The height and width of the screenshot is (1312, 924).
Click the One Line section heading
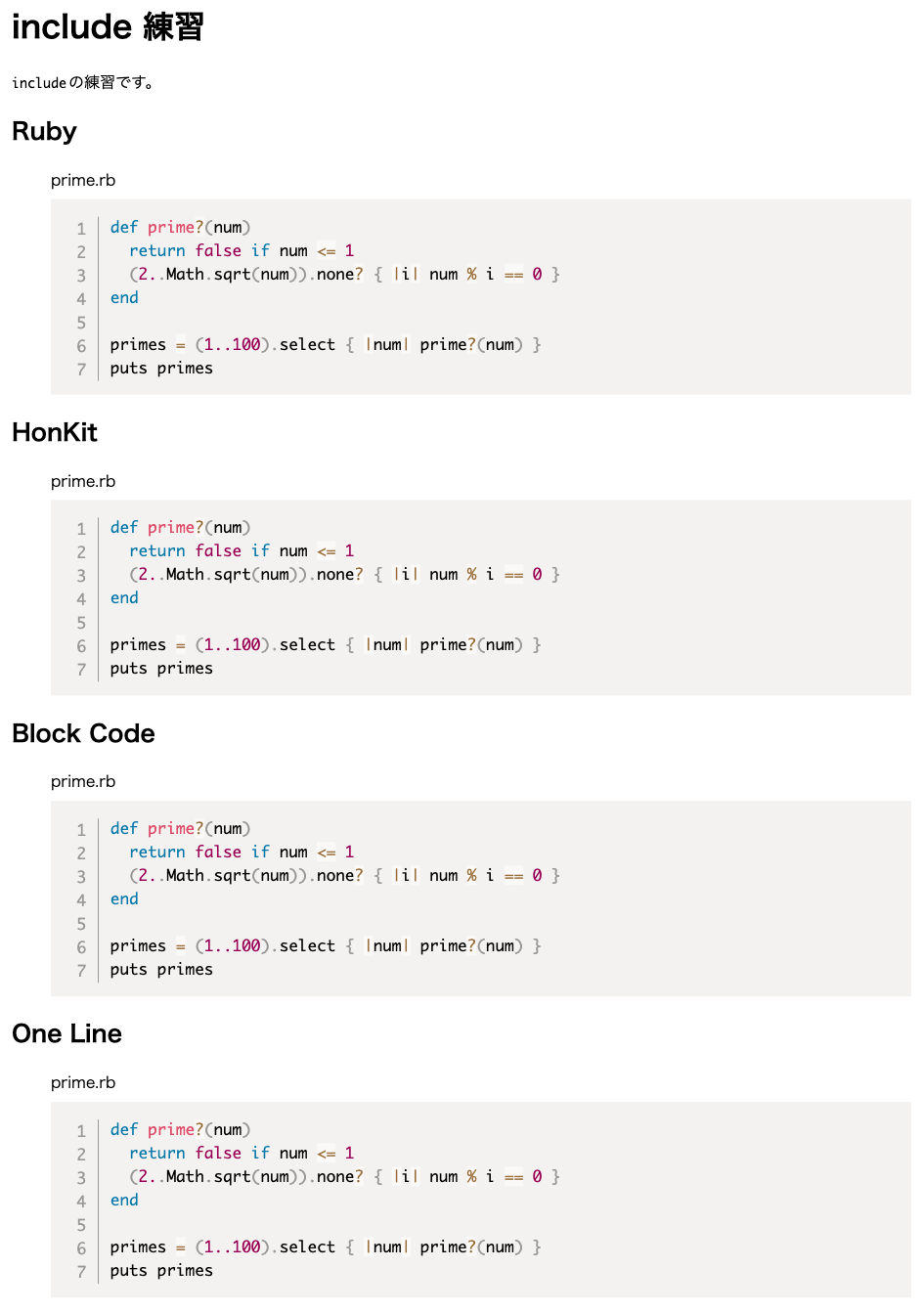tap(66, 1033)
